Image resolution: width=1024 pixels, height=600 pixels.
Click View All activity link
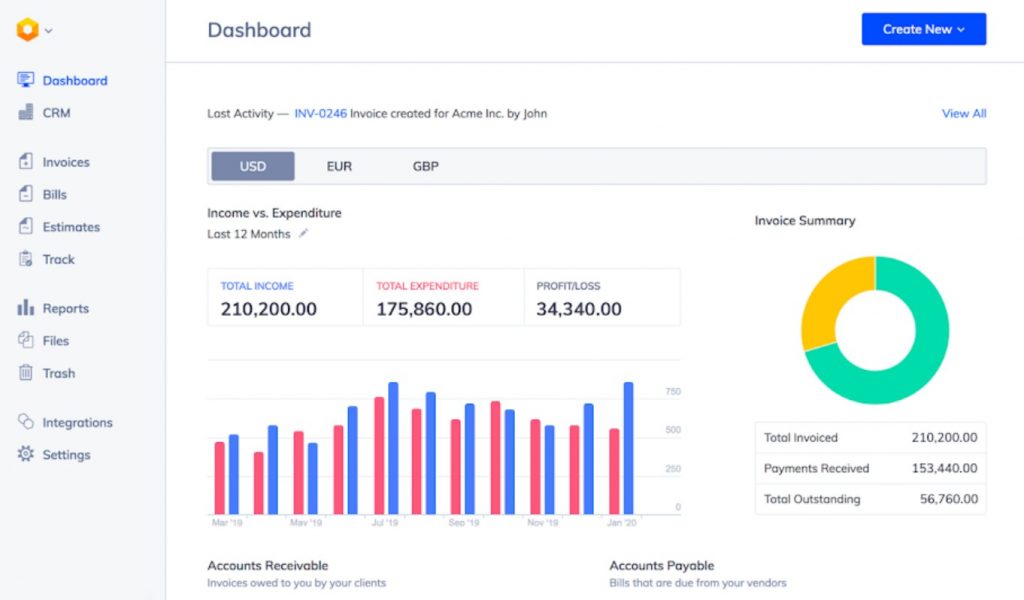963,113
